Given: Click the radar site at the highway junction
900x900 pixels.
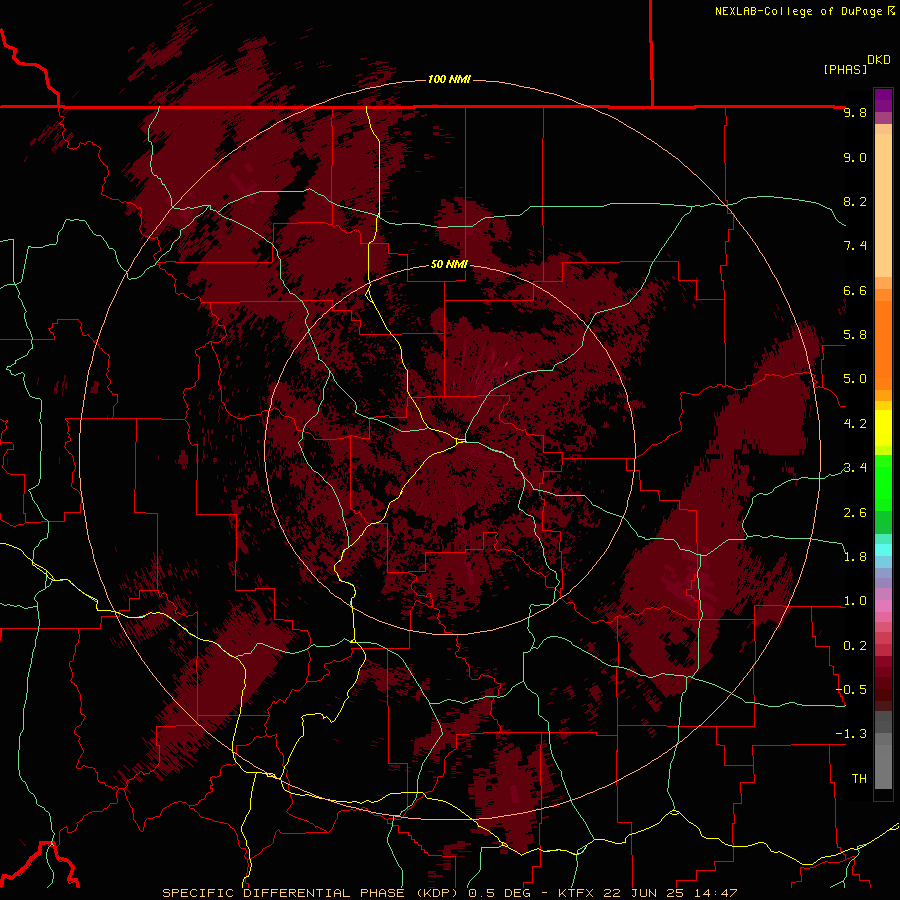Looking at the screenshot, I should (x=461, y=441).
